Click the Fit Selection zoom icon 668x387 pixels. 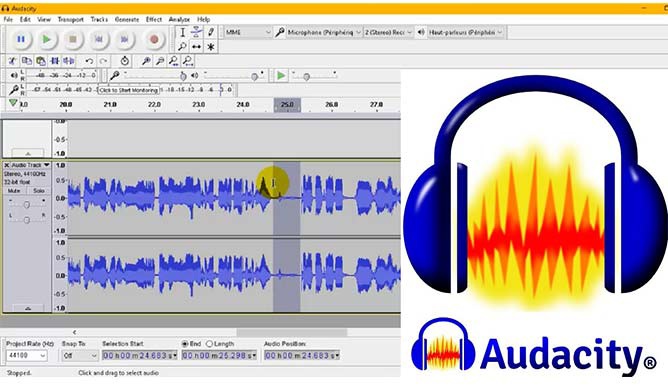coord(173,61)
